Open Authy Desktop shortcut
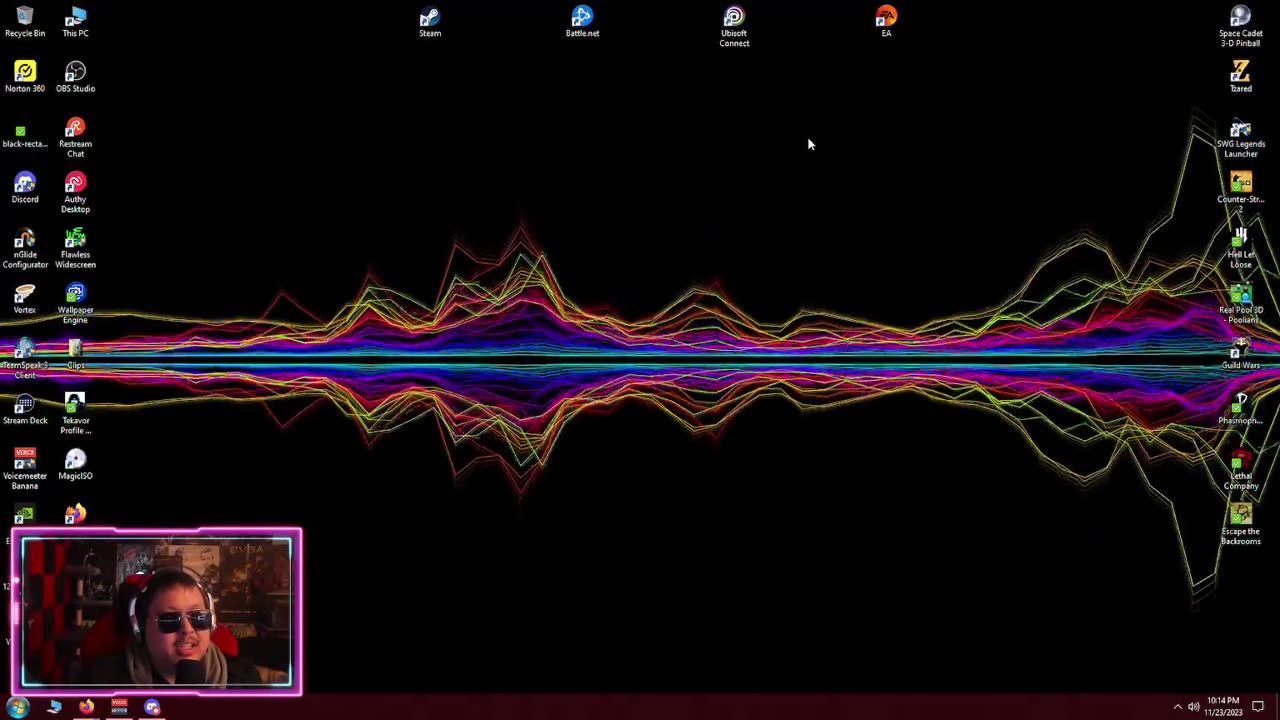 click(75, 192)
